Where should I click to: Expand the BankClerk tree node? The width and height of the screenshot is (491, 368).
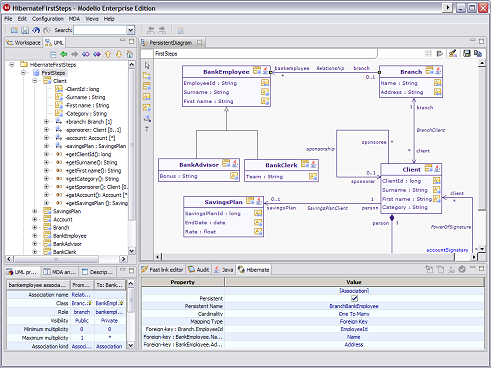(x=35, y=252)
